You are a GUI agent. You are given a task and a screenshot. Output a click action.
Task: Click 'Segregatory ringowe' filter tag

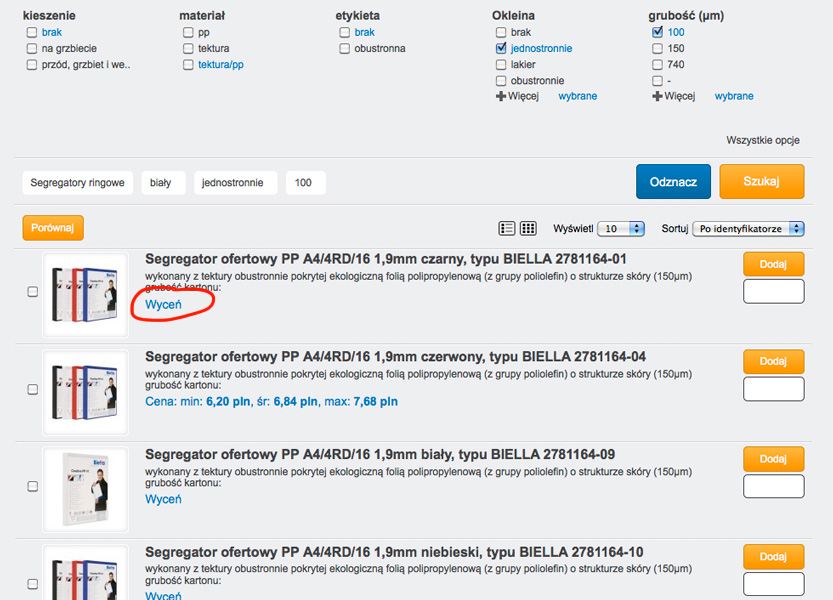pos(78,183)
